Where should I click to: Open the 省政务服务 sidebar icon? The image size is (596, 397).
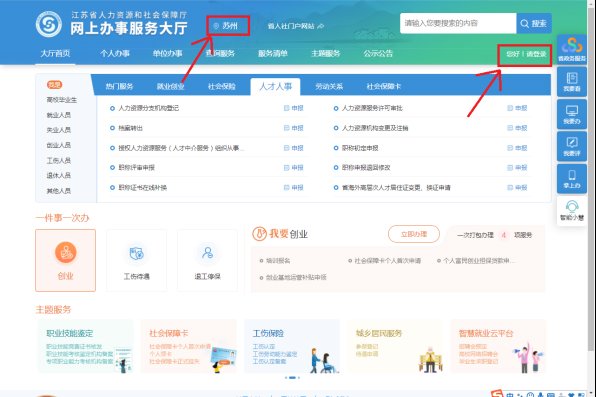coord(572,49)
